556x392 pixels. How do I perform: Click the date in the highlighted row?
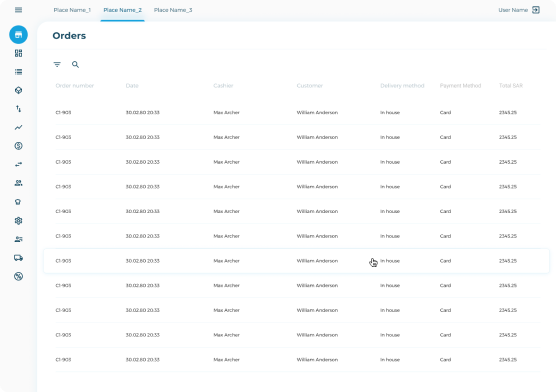tap(143, 261)
